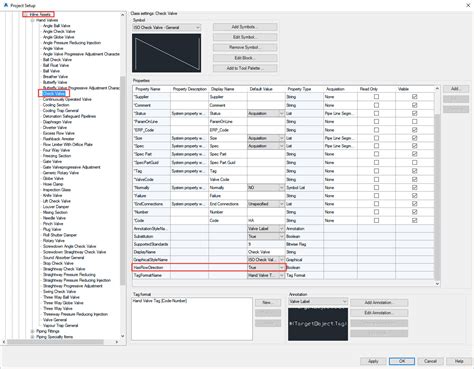Toggle Visible checkbox for SpecPartGuid row
The width and height of the screenshot is (474, 369).
pos(414,162)
